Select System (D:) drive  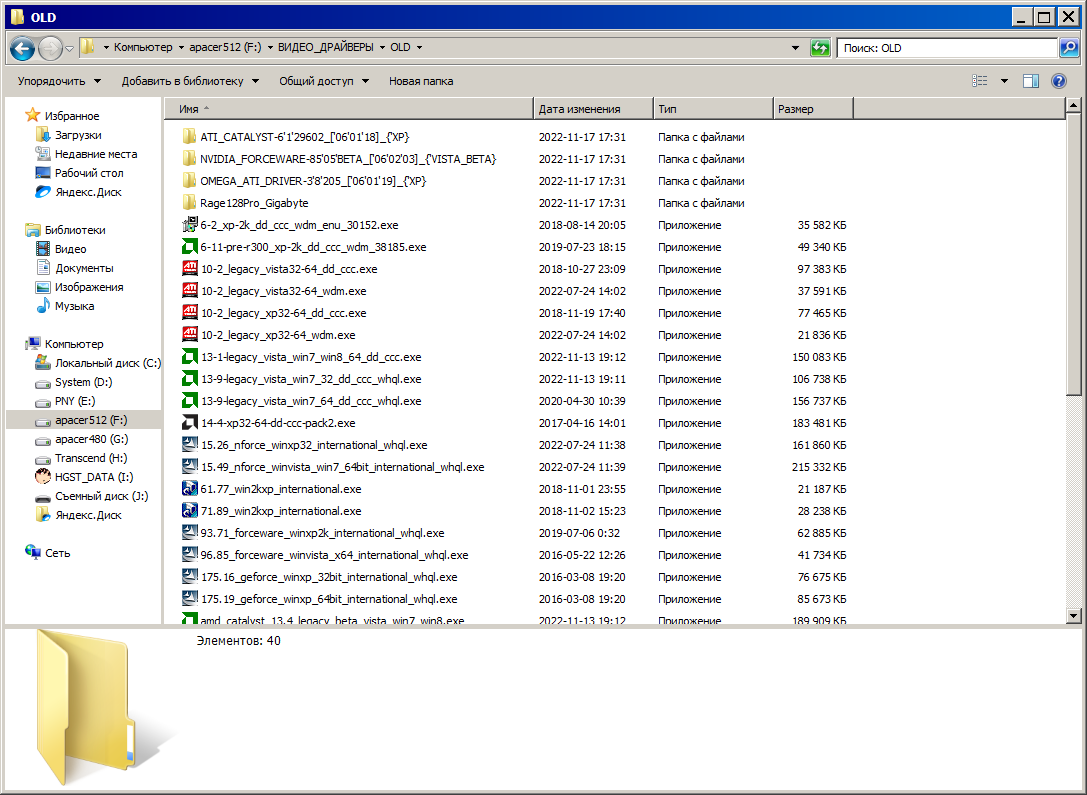coord(83,382)
